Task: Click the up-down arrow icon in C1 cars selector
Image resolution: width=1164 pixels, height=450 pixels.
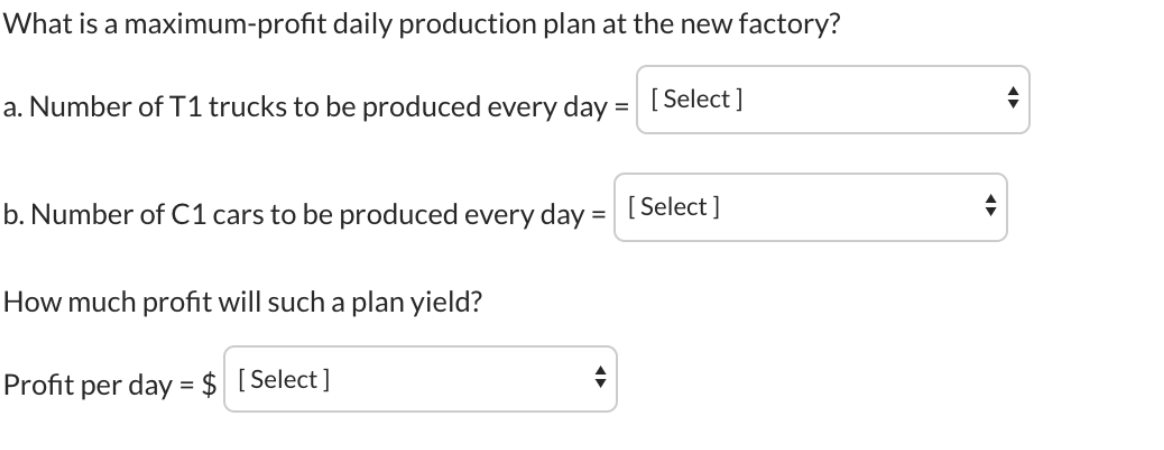Action: tap(990, 208)
